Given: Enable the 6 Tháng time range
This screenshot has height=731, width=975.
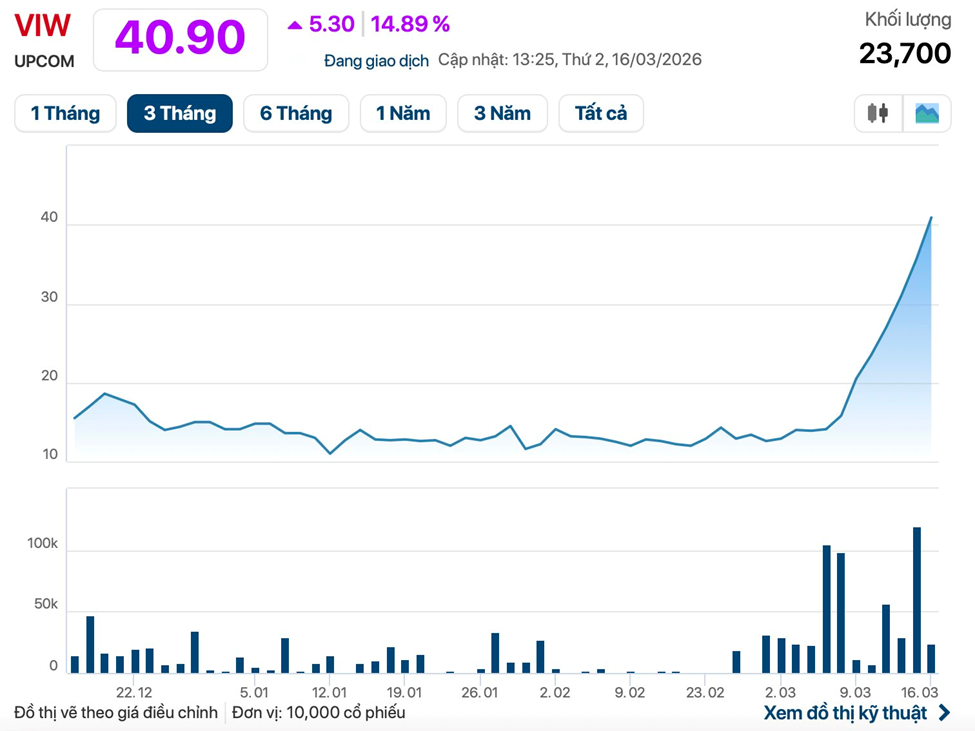Looking at the screenshot, I should 296,113.
